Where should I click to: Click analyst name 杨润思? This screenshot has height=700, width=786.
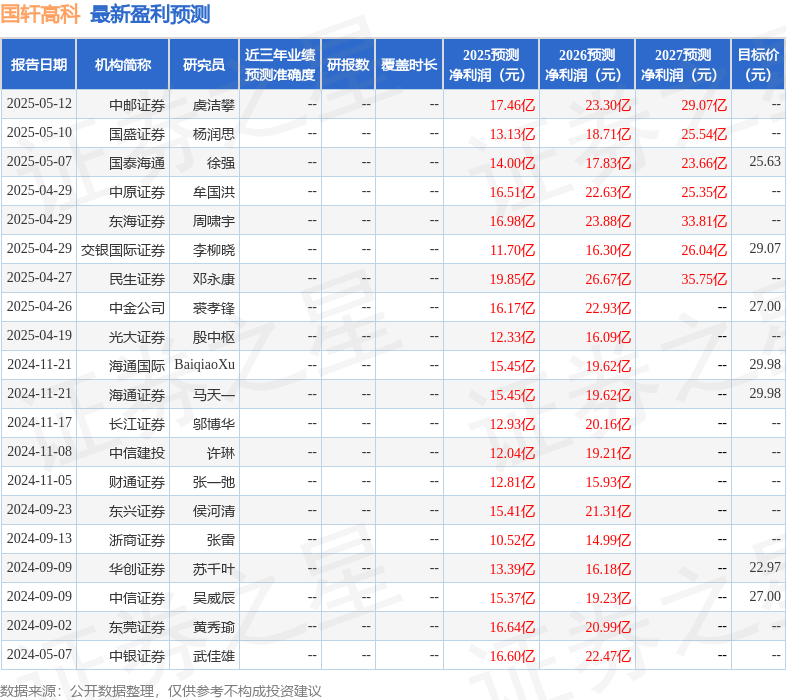coord(214,133)
